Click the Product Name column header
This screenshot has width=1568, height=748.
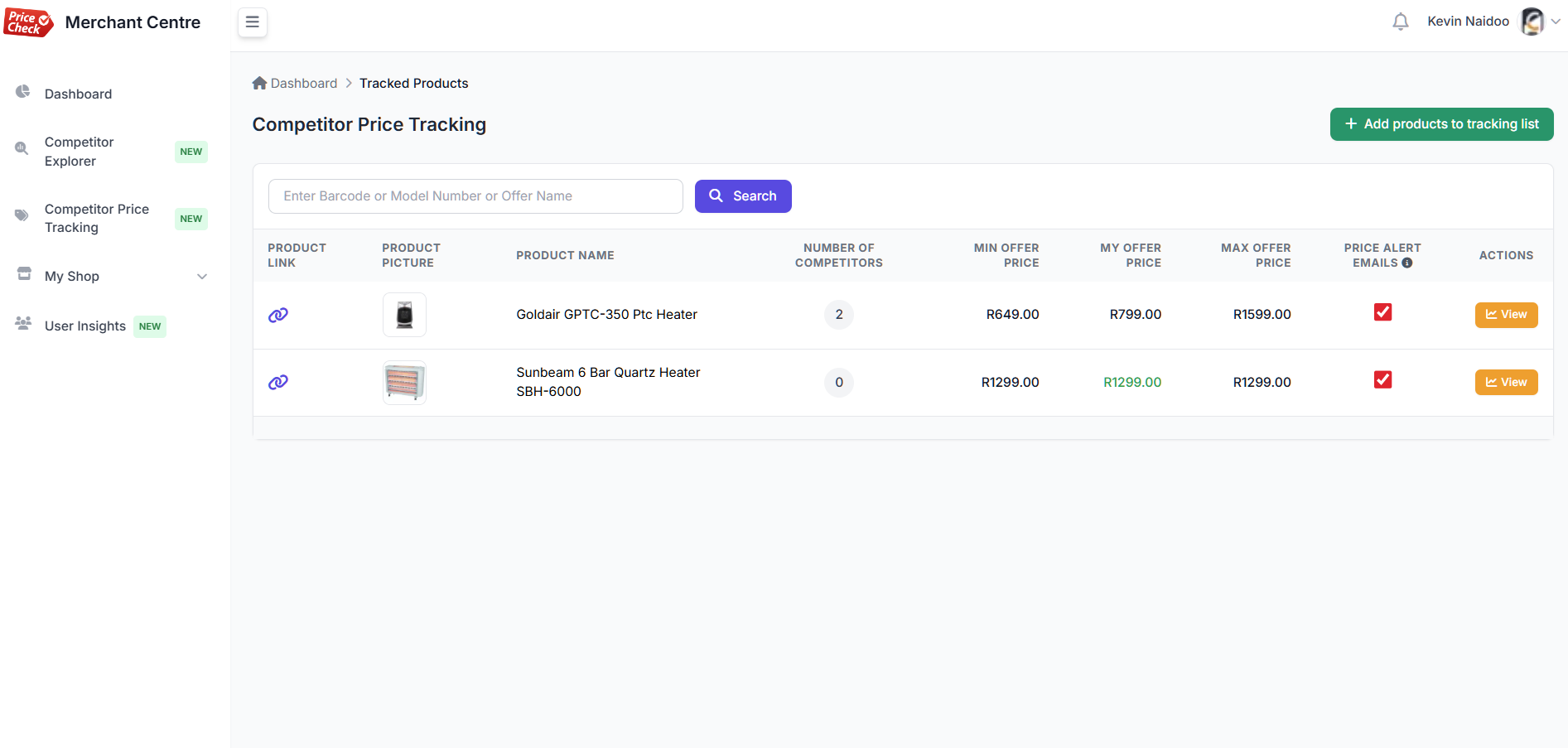(565, 255)
